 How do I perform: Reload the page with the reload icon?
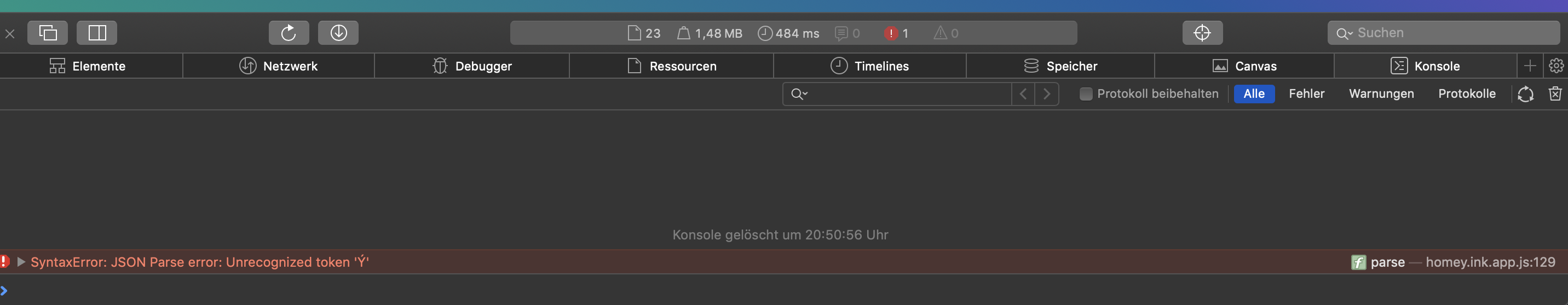click(289, 33)
